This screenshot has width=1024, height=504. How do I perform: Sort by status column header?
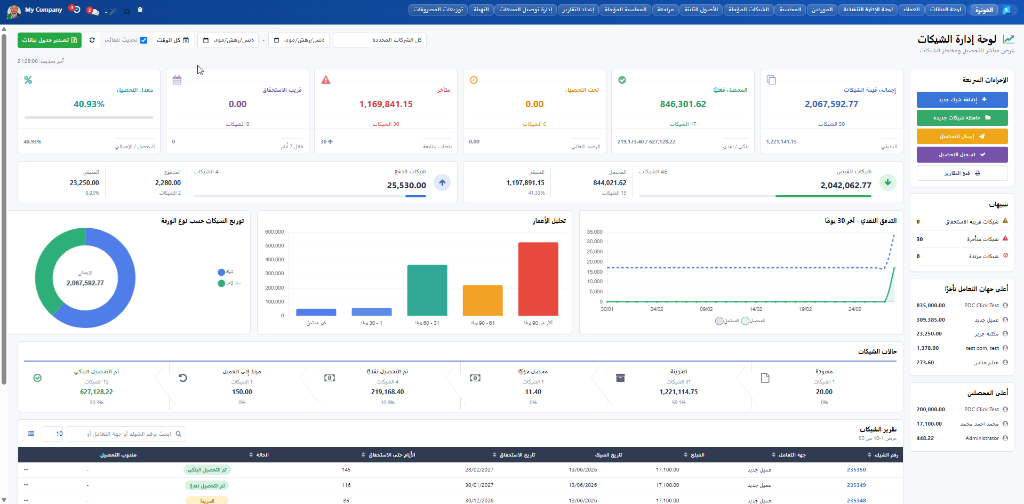click(259, 455)
